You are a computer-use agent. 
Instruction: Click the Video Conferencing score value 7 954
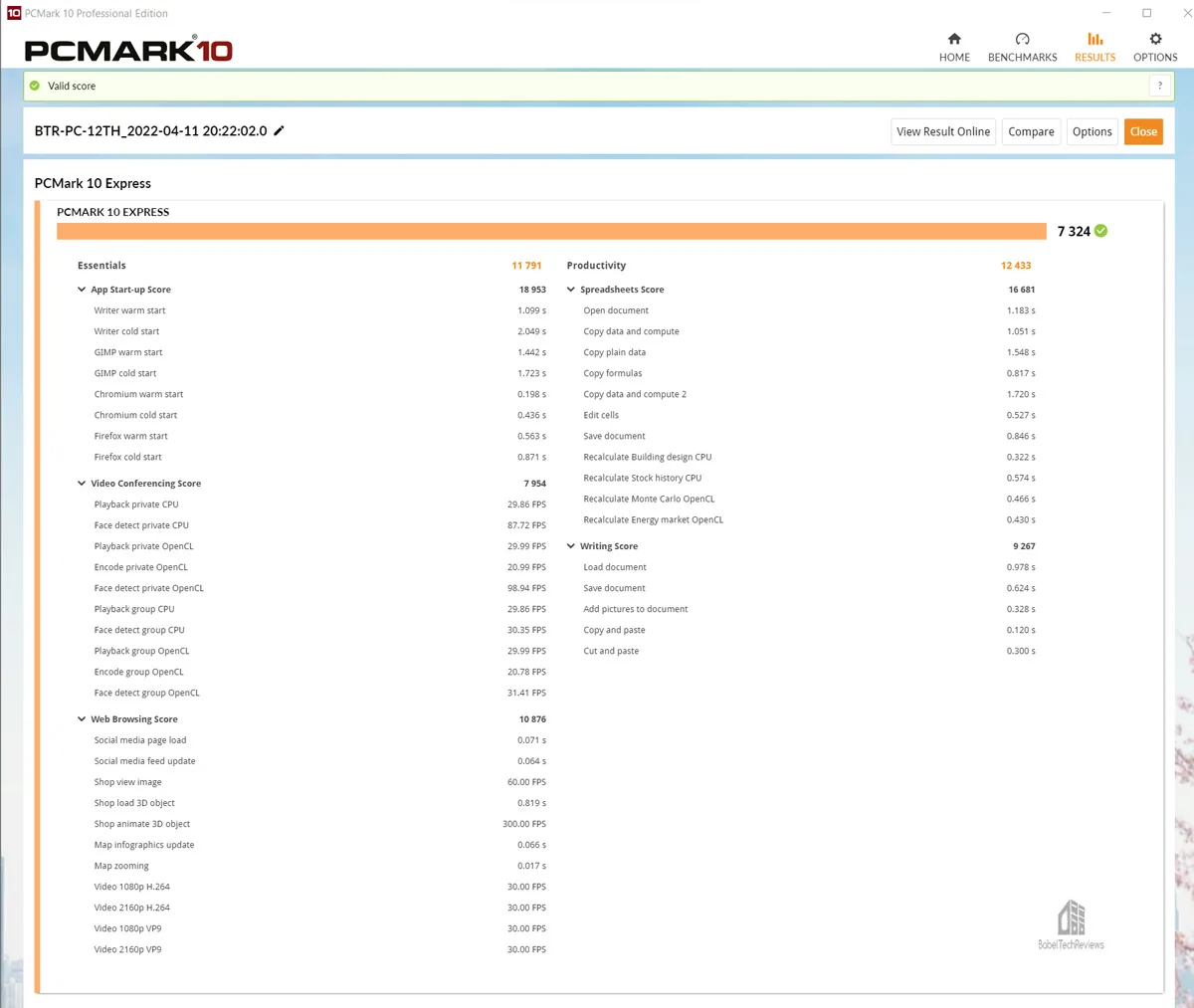coord(534,484)
